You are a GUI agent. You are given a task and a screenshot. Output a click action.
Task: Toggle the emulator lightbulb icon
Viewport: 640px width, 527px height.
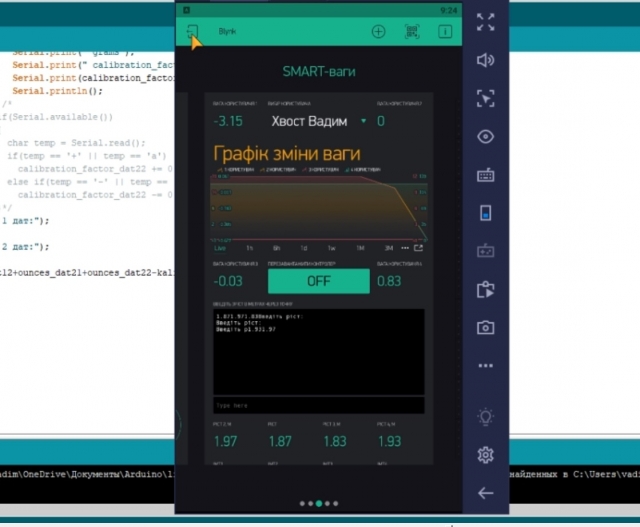point(485,415)
